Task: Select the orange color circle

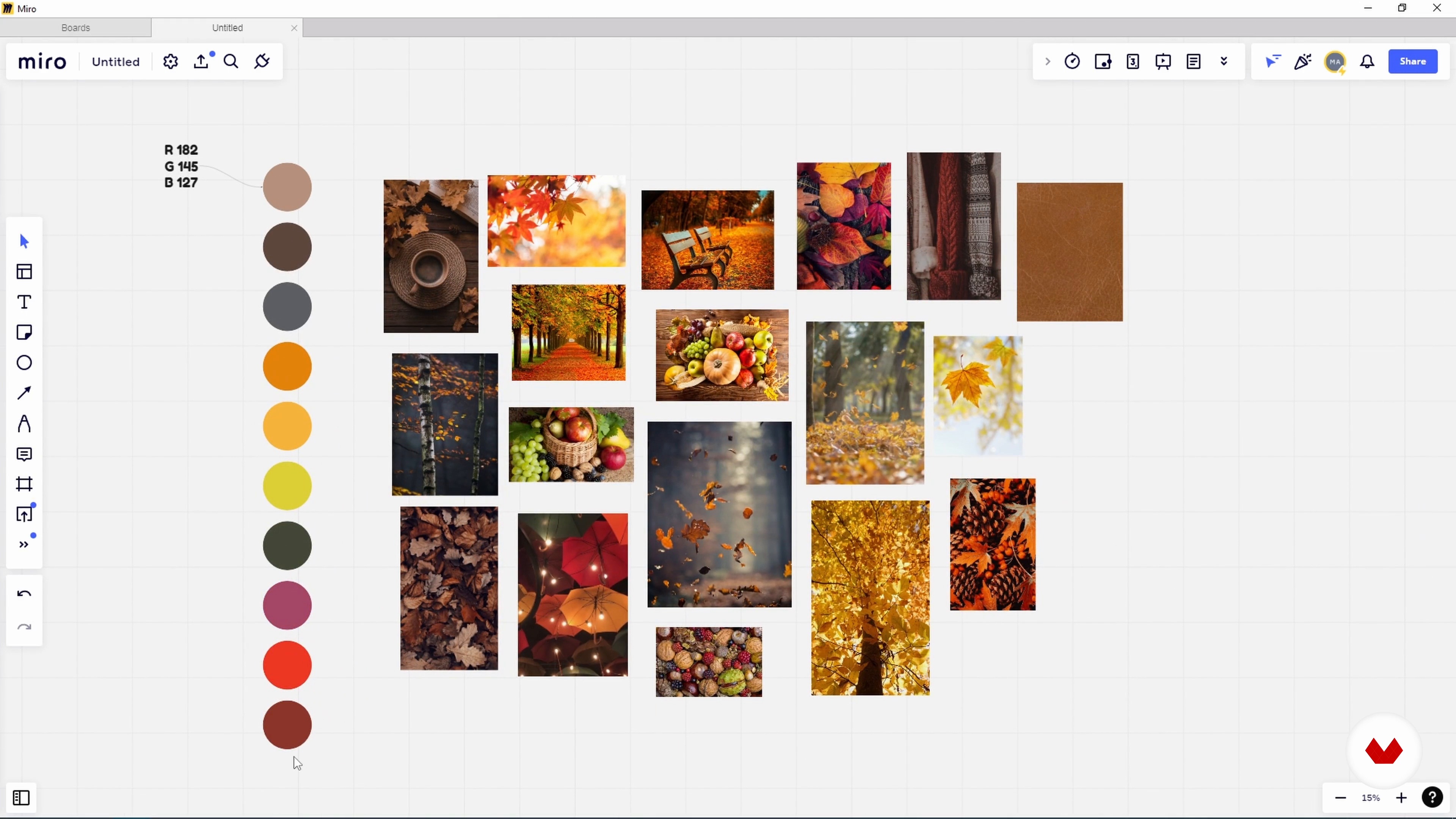Action: [x=287, y=366]
